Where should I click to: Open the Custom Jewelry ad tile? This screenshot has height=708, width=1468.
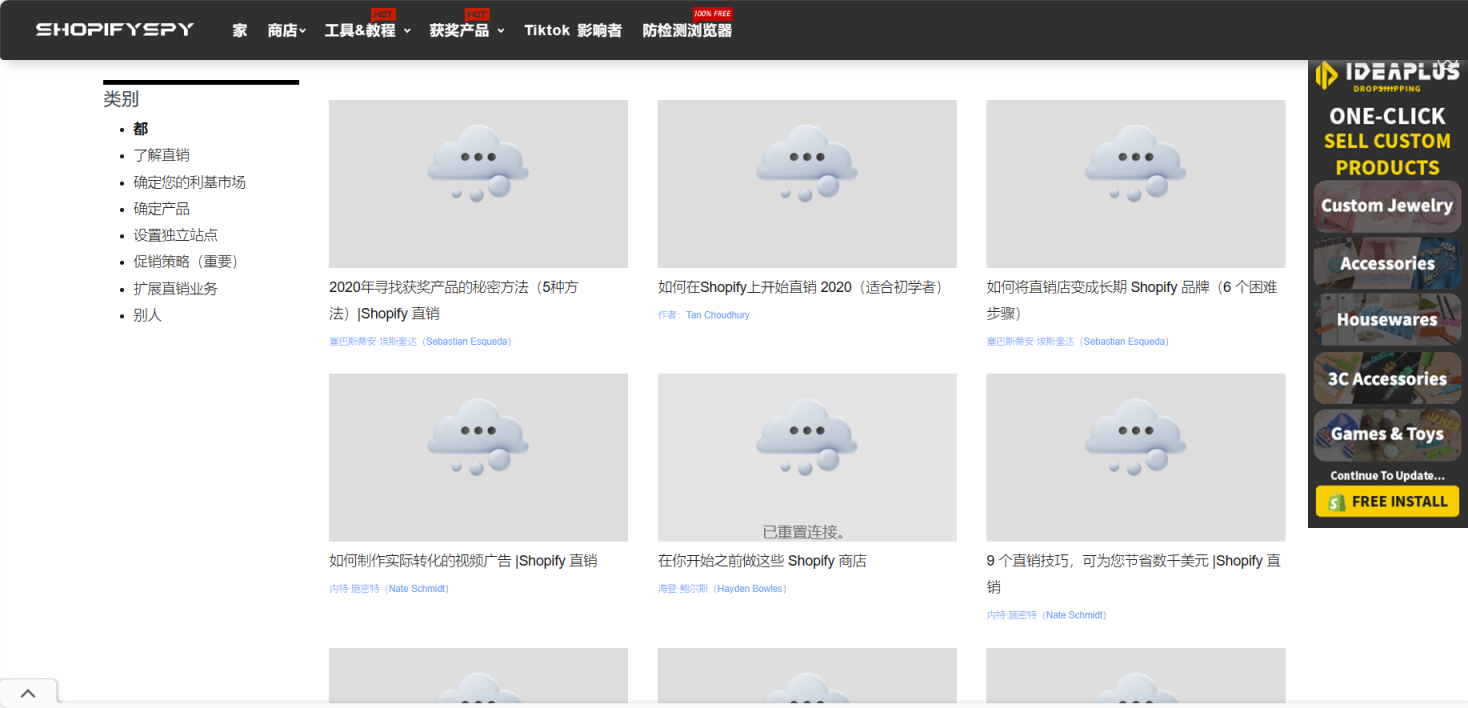1386,206
